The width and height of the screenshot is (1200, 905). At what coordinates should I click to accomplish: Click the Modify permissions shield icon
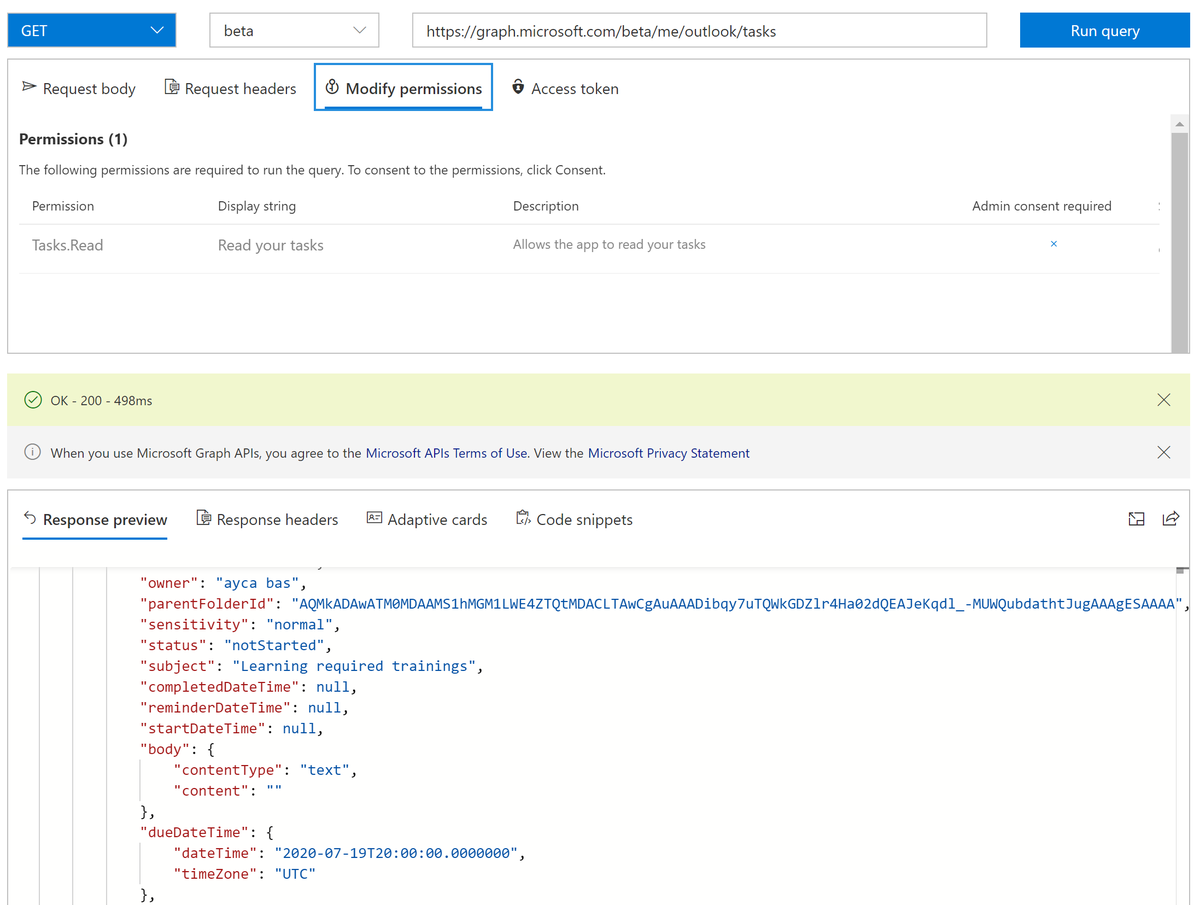pos(332,87)
